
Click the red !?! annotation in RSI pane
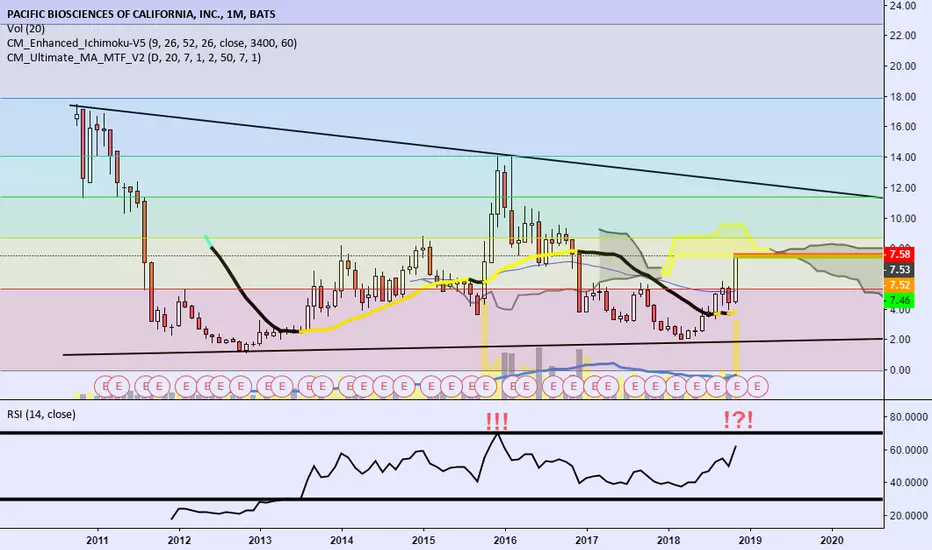[x=738, y=420]
